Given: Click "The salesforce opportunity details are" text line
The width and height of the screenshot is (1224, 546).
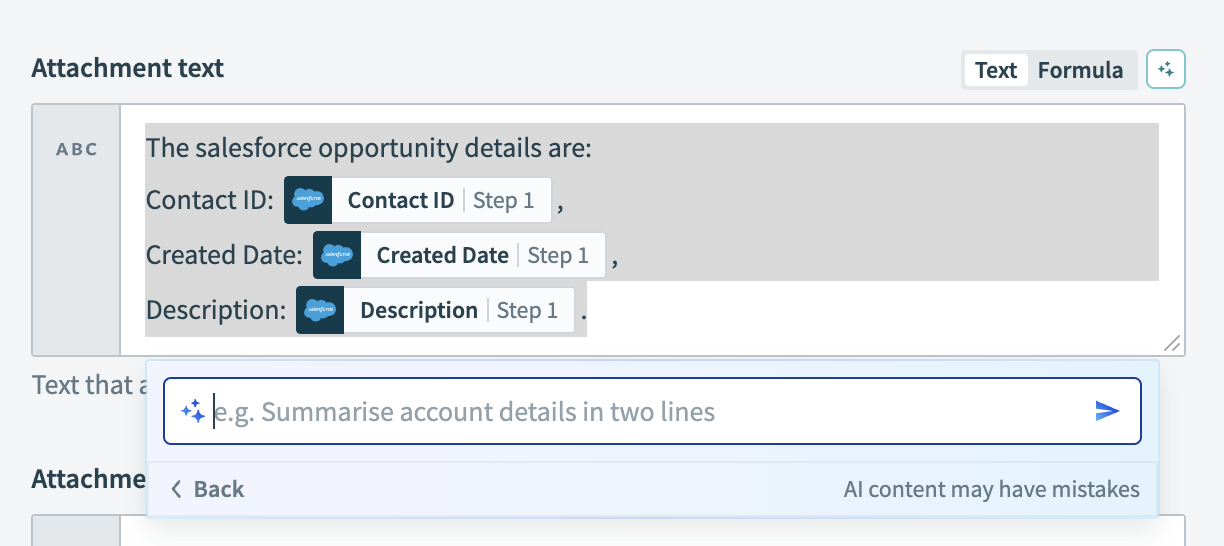Looking at the screenshot, I should click(369, 149).
